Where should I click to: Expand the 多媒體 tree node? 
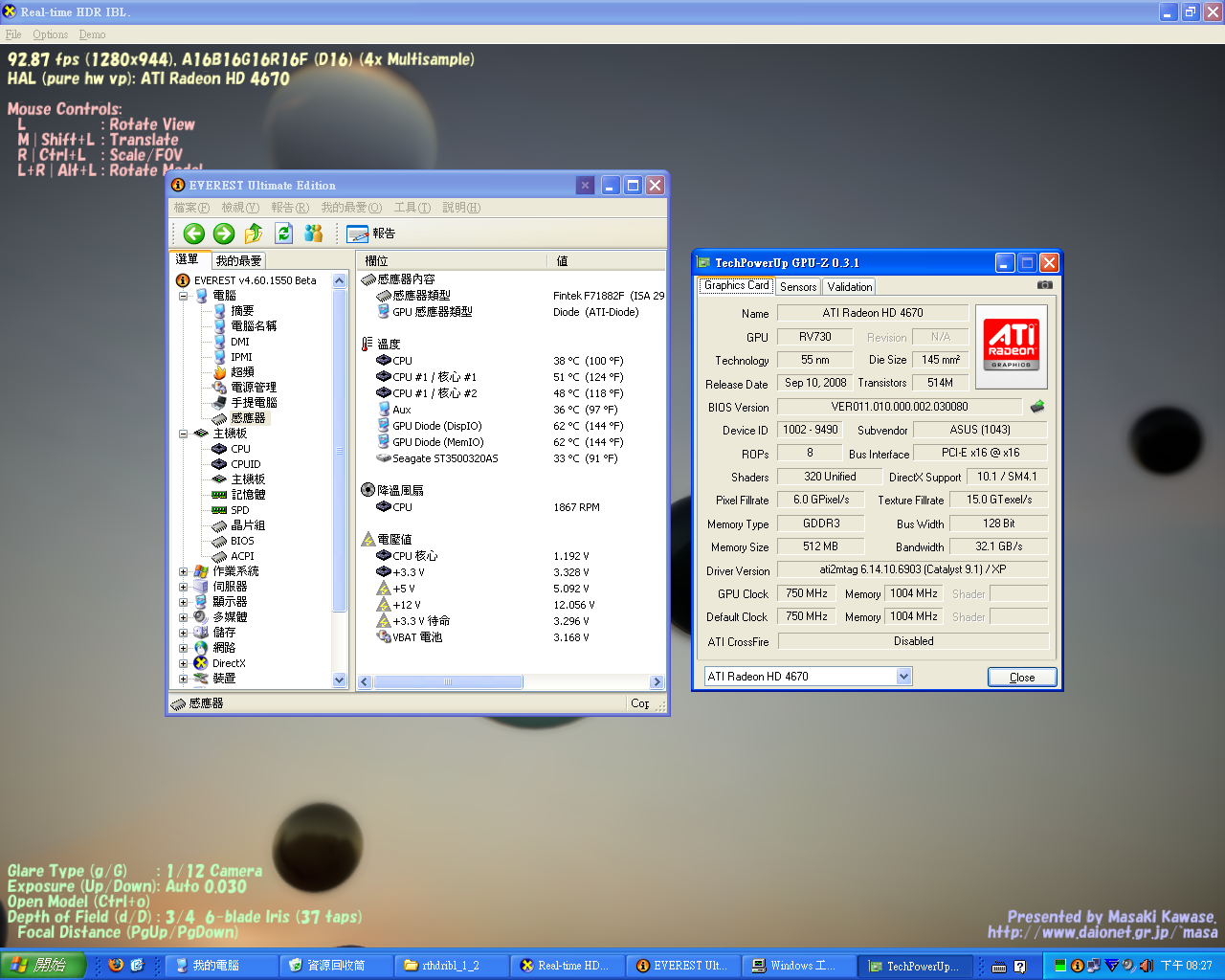(x=183, y=617)
